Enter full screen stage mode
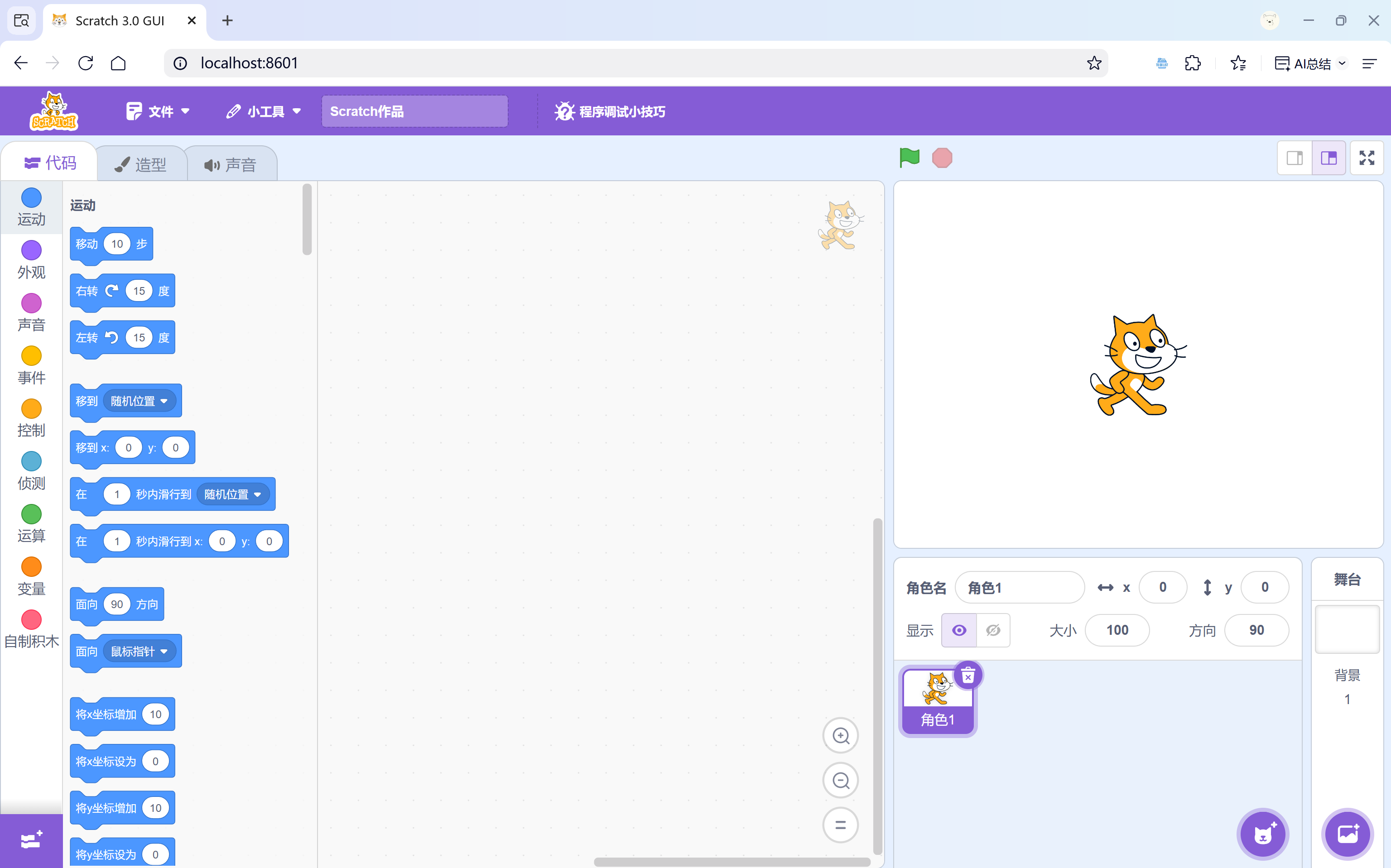The width and height of the screenshot is (1391, 868). point(1366,158)
